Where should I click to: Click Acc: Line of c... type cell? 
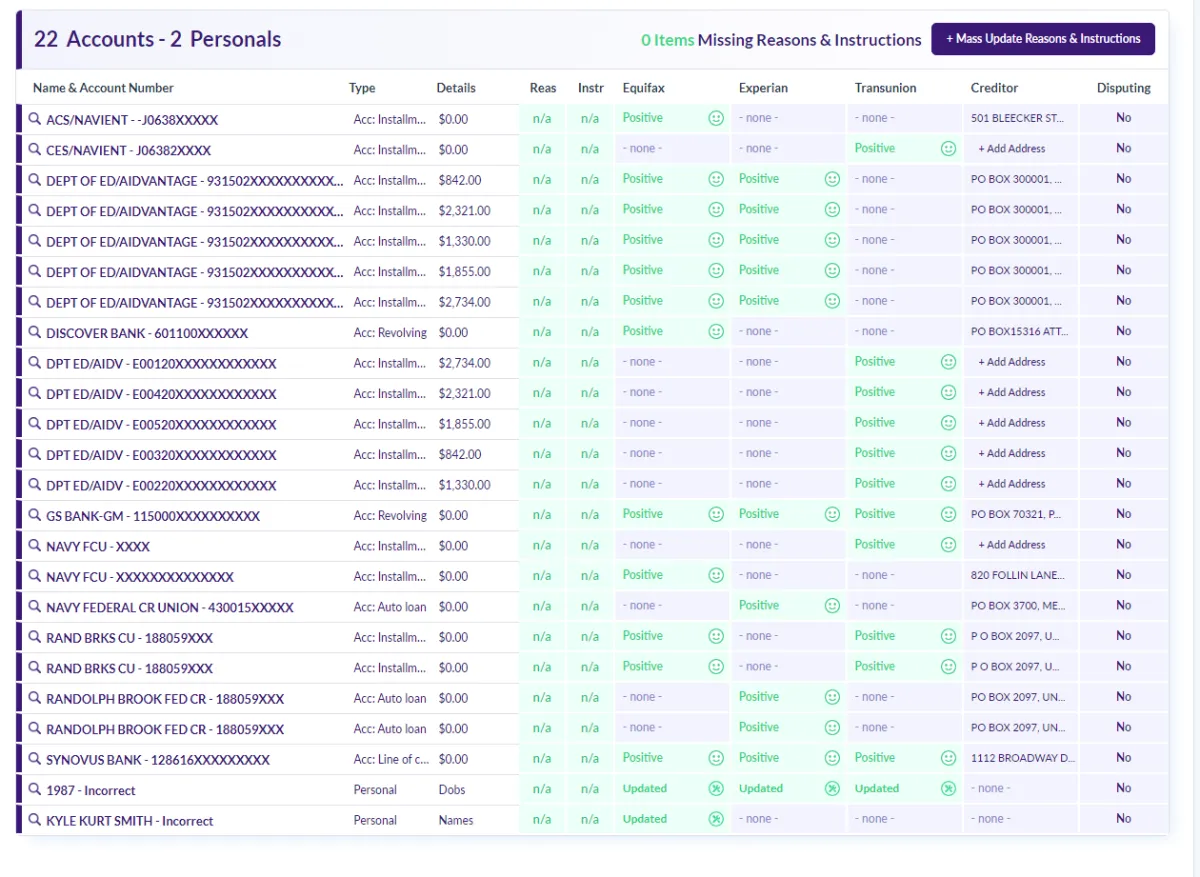coord(390,759)
